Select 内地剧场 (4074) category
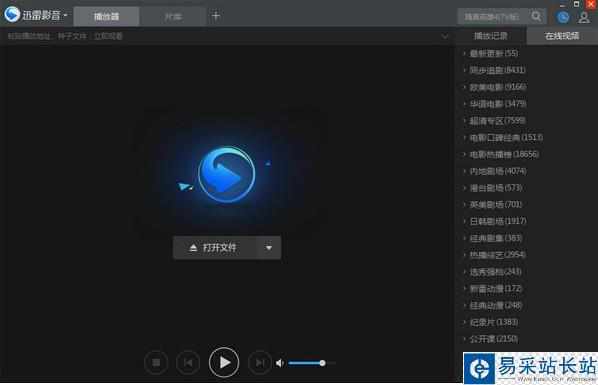This screenshot has height=385, width=598. [x=498, y=171]
